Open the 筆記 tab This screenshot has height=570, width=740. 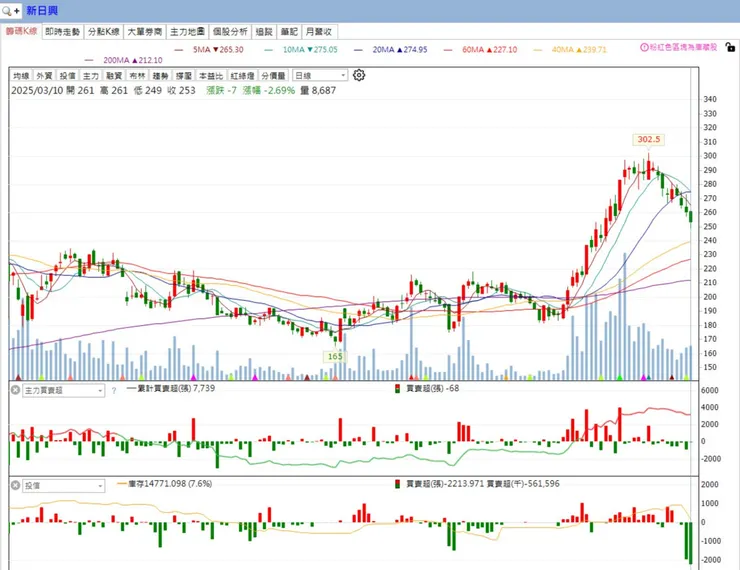[x=289, y=32]
